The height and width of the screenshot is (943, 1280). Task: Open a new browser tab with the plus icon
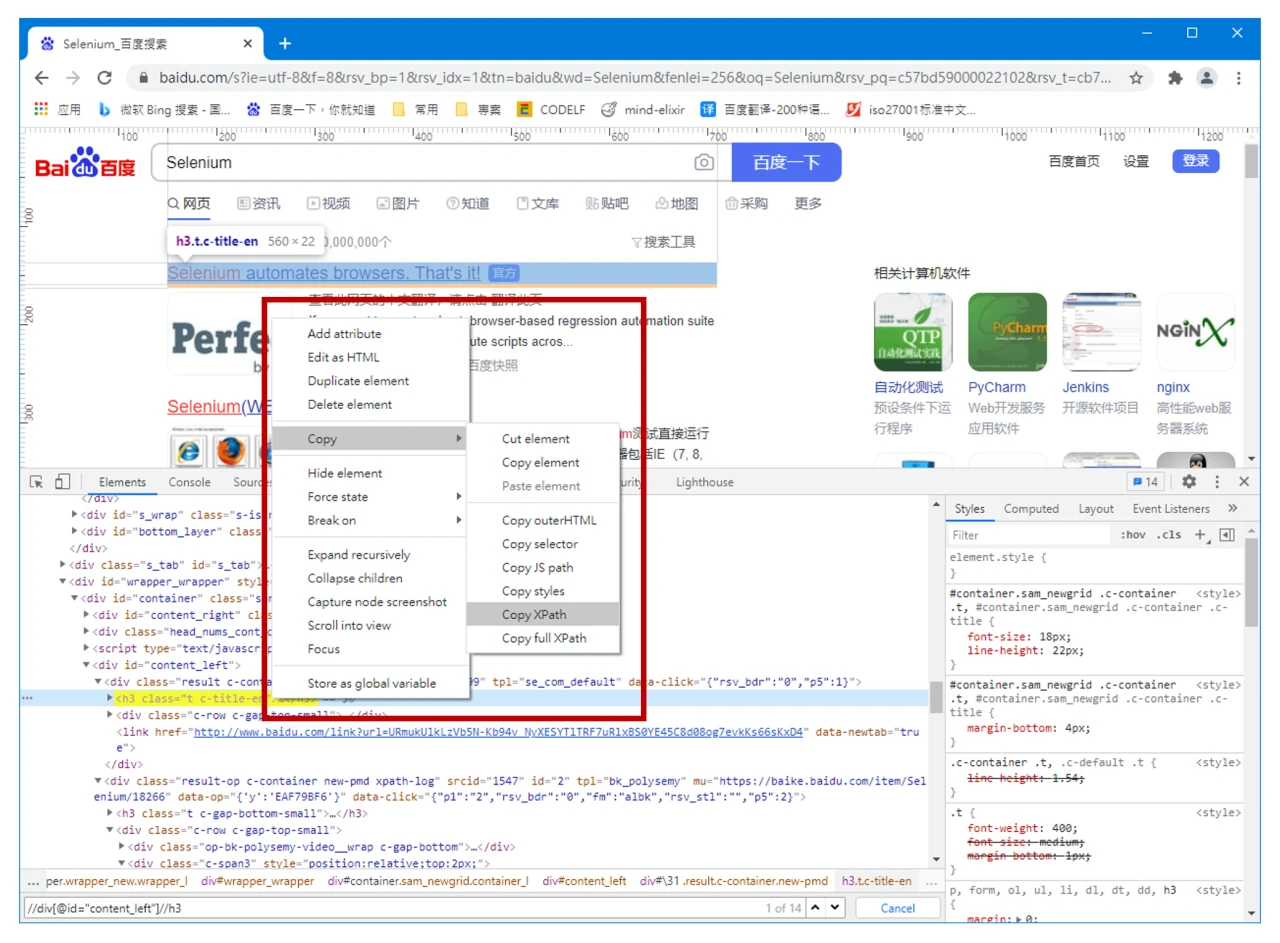(285, 43)
